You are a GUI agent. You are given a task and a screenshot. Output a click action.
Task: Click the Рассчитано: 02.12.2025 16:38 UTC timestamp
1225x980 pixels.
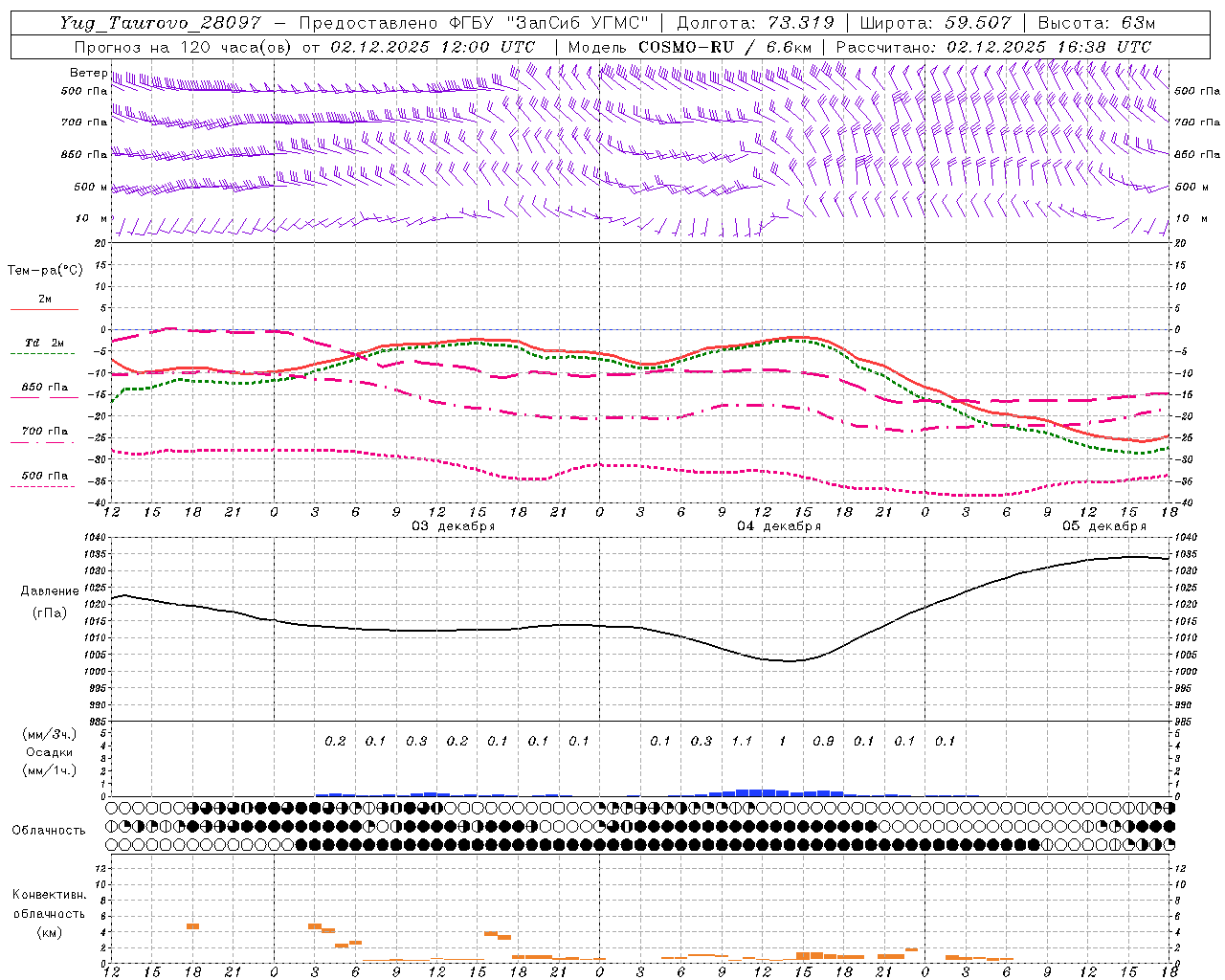[993, 47]
